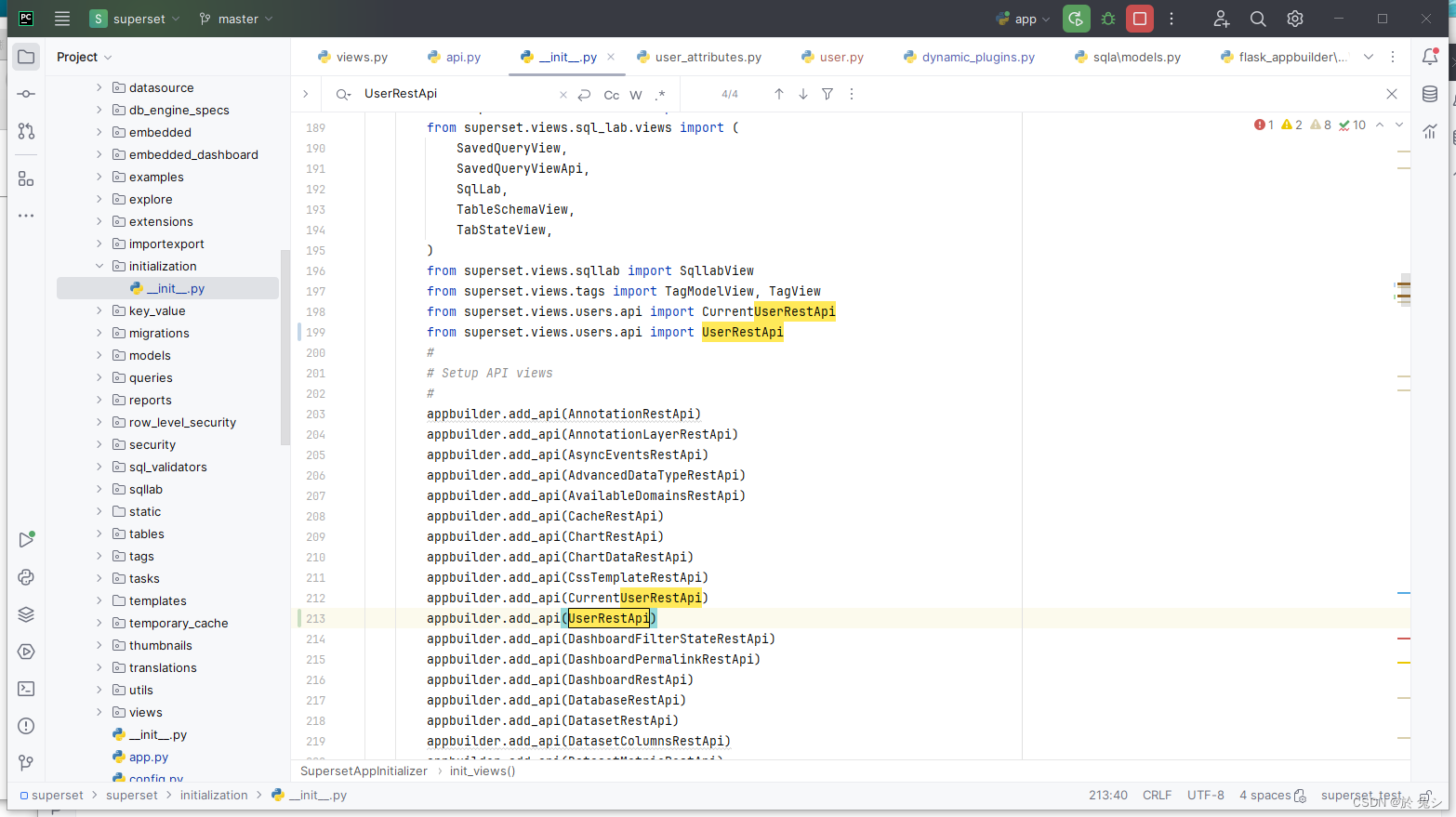This screenshot has width=1456, height=817.
Task: Rerun the app configuration
Action: [x=1077, y=19]
